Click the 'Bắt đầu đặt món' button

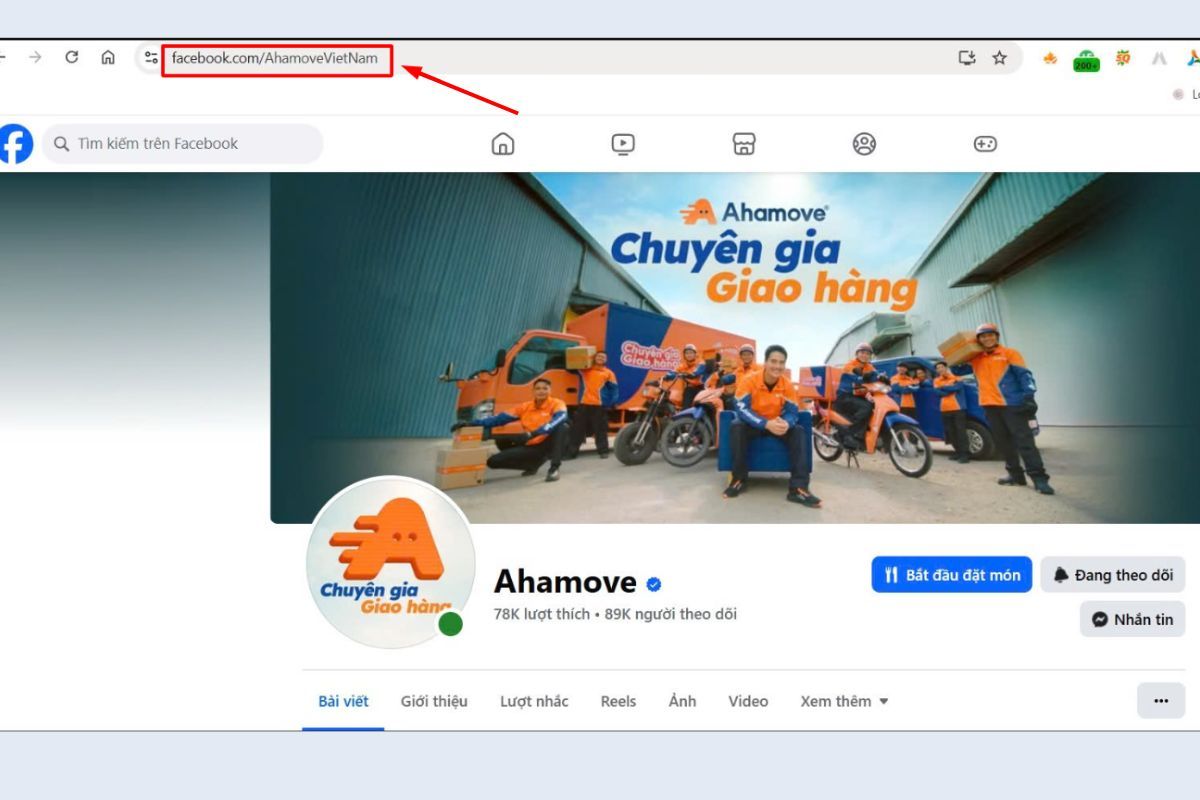pyautogui.click(x=952, y=575)
